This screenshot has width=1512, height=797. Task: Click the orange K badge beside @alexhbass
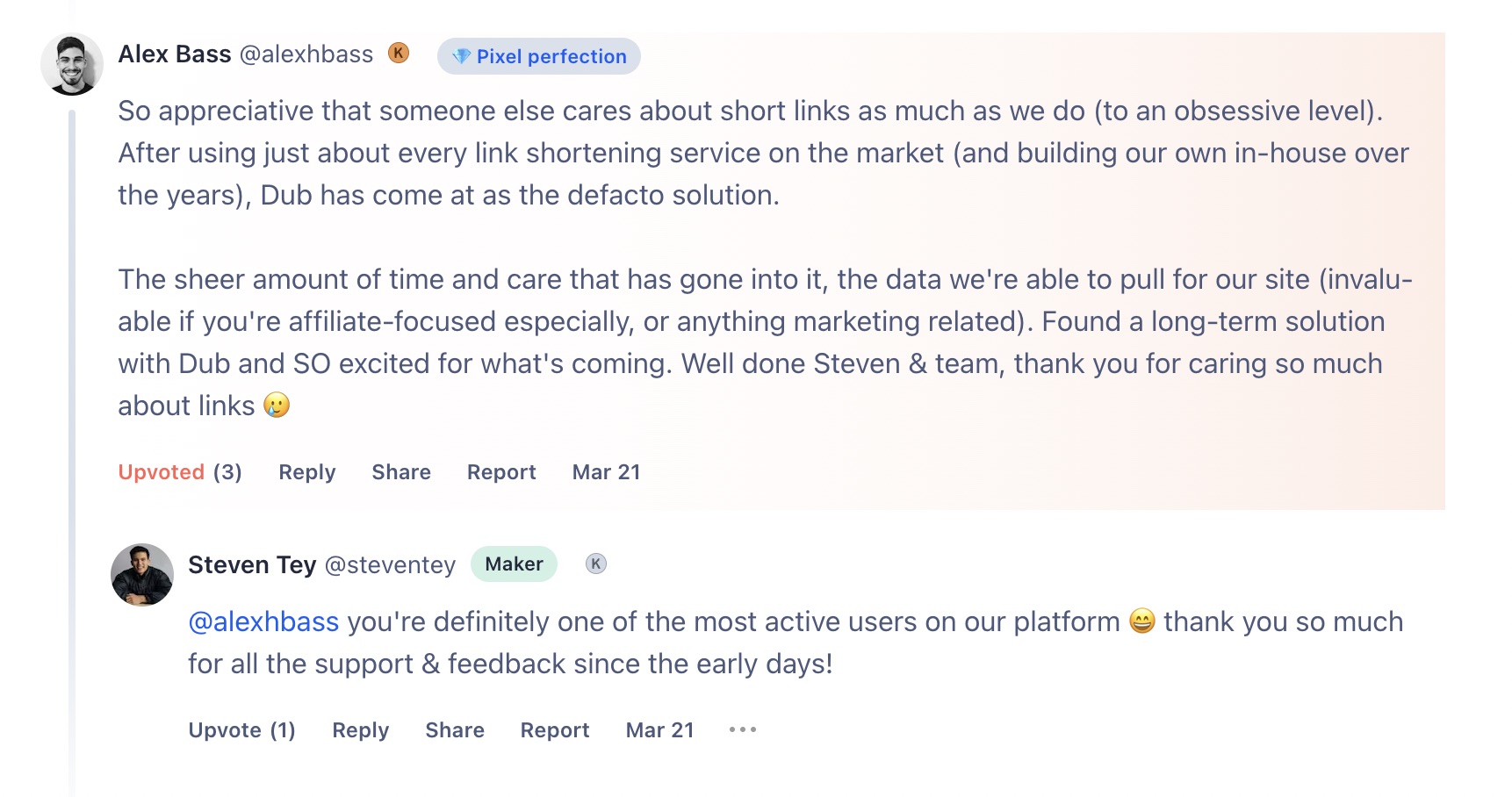399,53
